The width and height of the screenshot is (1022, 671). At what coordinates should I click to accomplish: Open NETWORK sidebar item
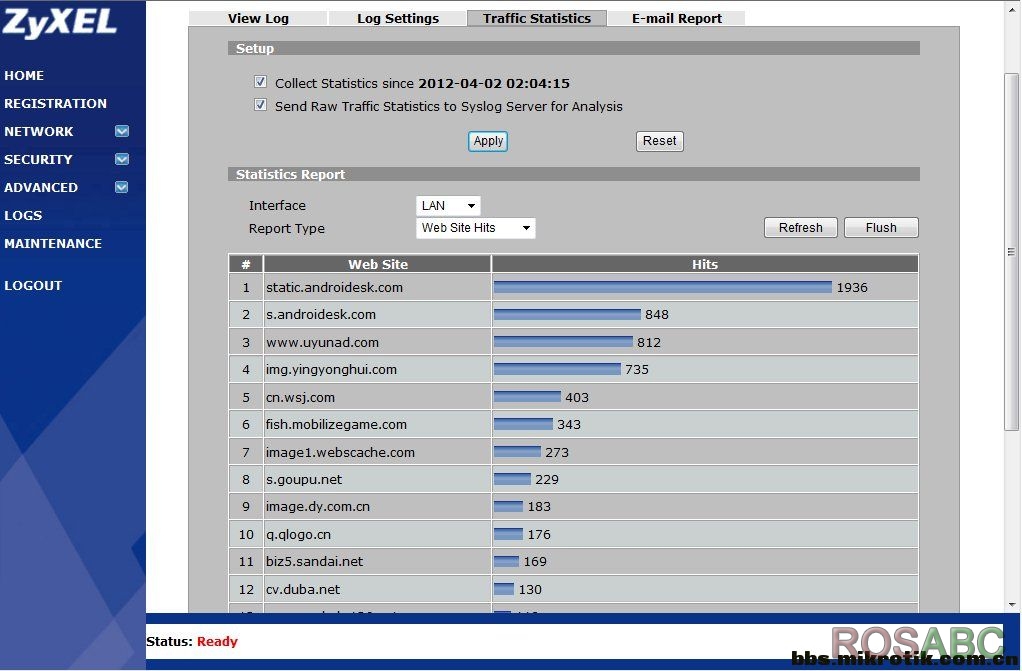tap(38, 131)
